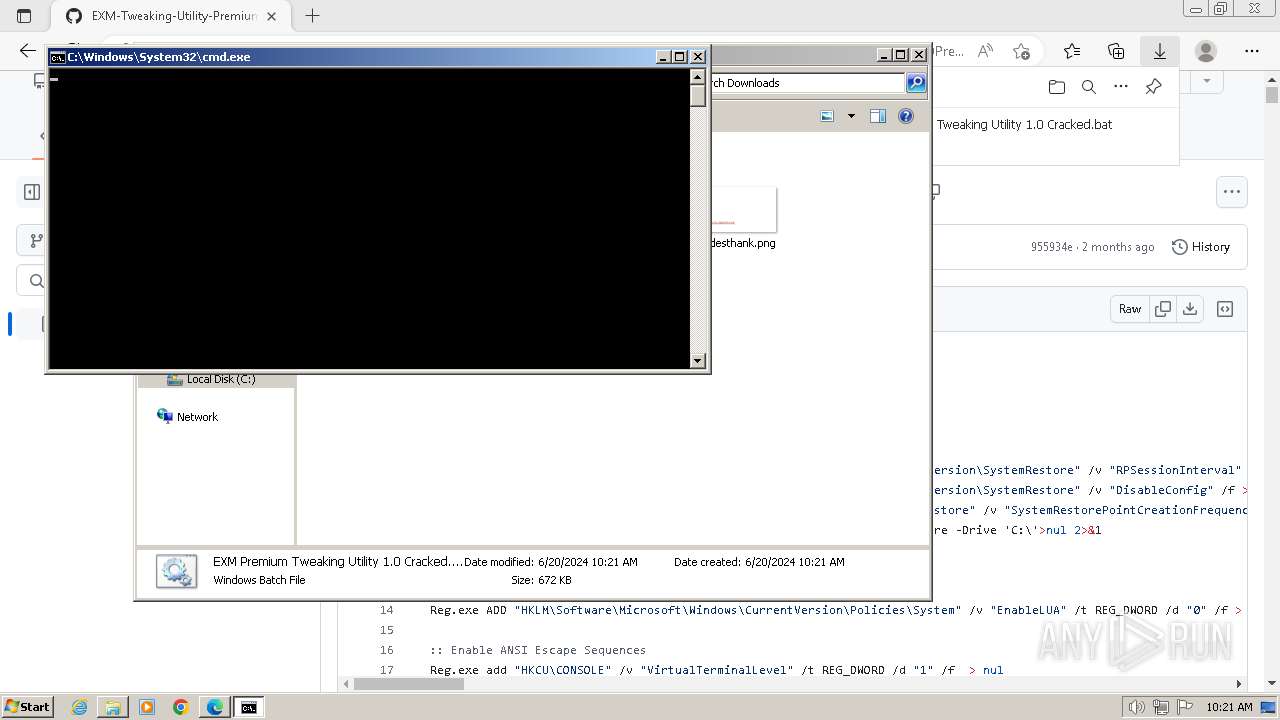Expand dropdown arrow right of Downloads panel
The image size is (1280, 720).
coord(1207,80)
